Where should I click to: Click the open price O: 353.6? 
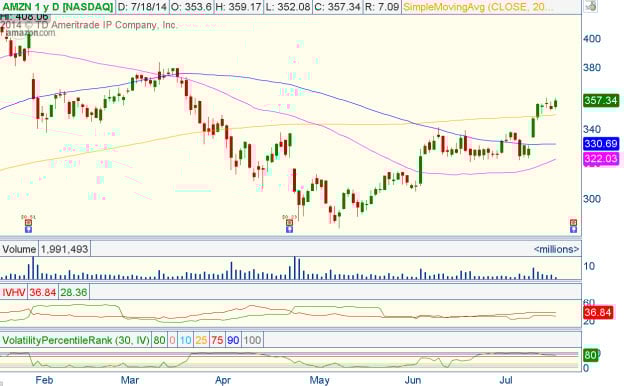[191, 7]
